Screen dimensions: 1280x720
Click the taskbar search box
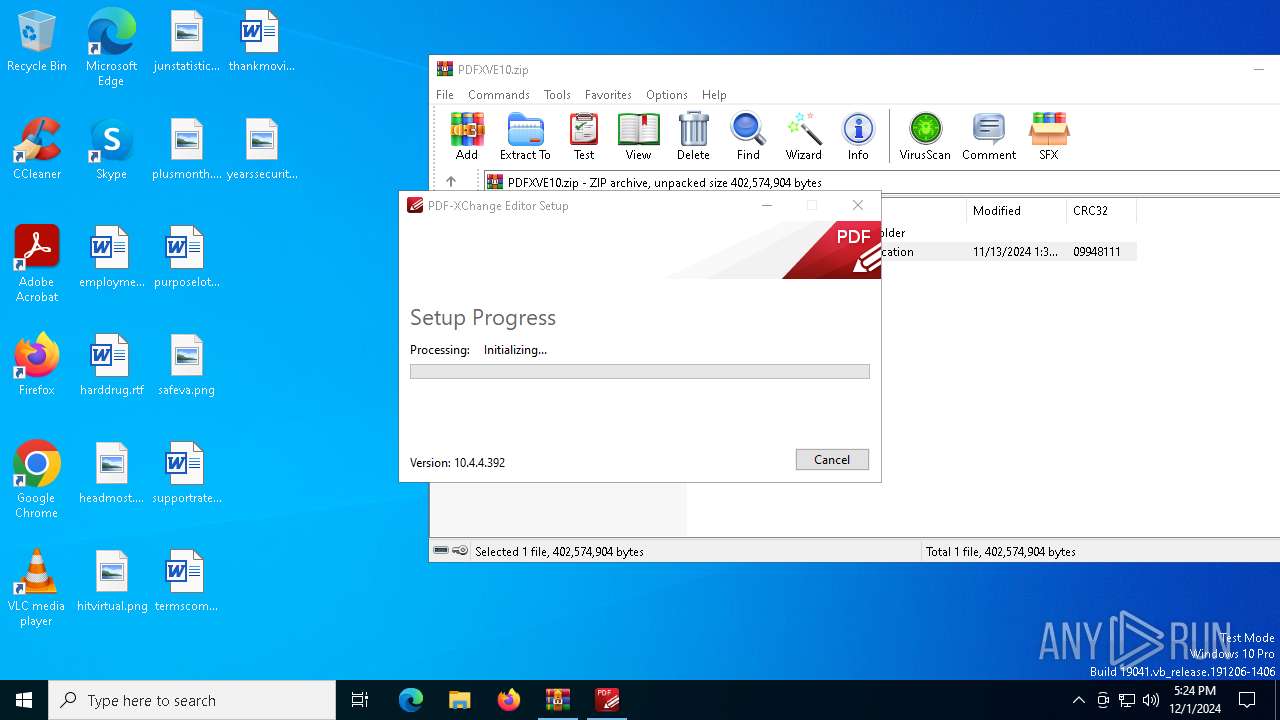tap(192, 700)
